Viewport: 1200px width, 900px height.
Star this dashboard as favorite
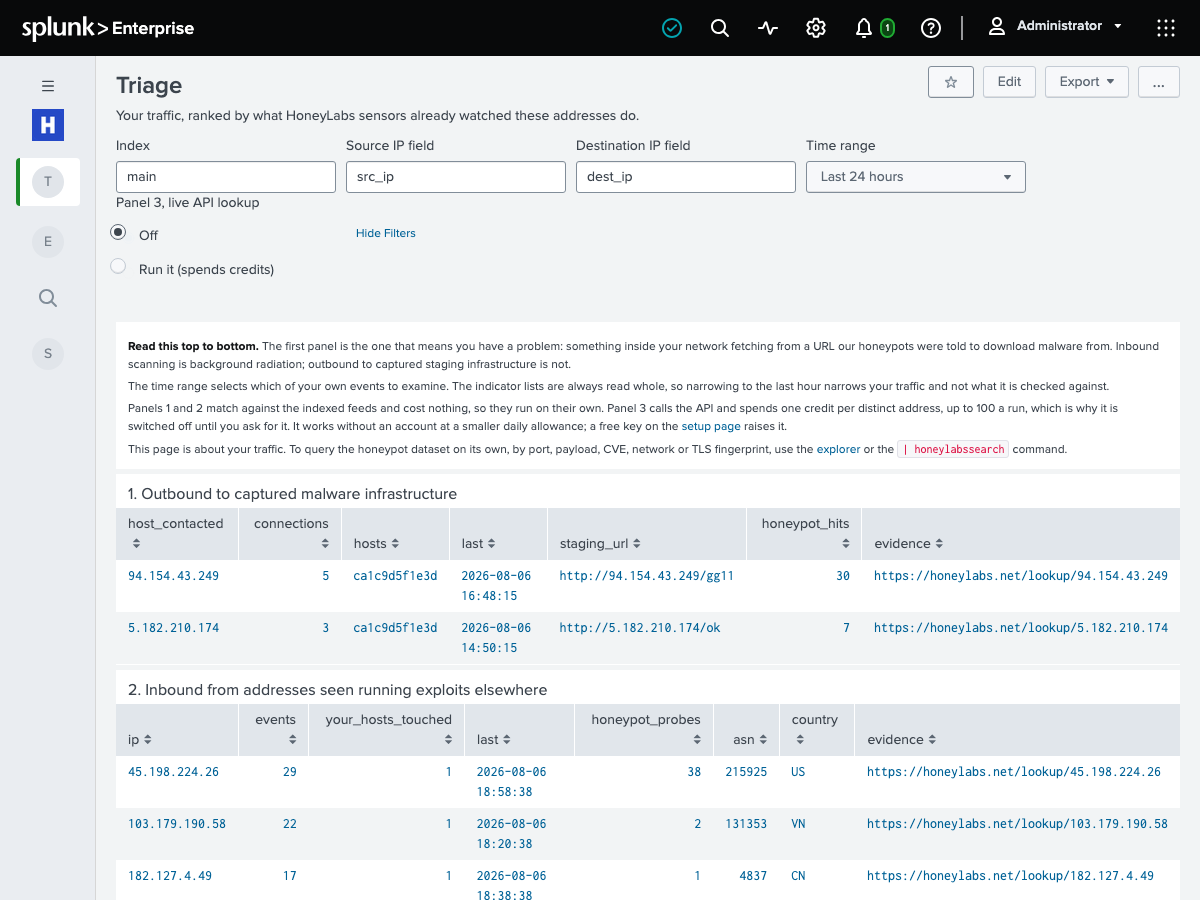point(951,82)
